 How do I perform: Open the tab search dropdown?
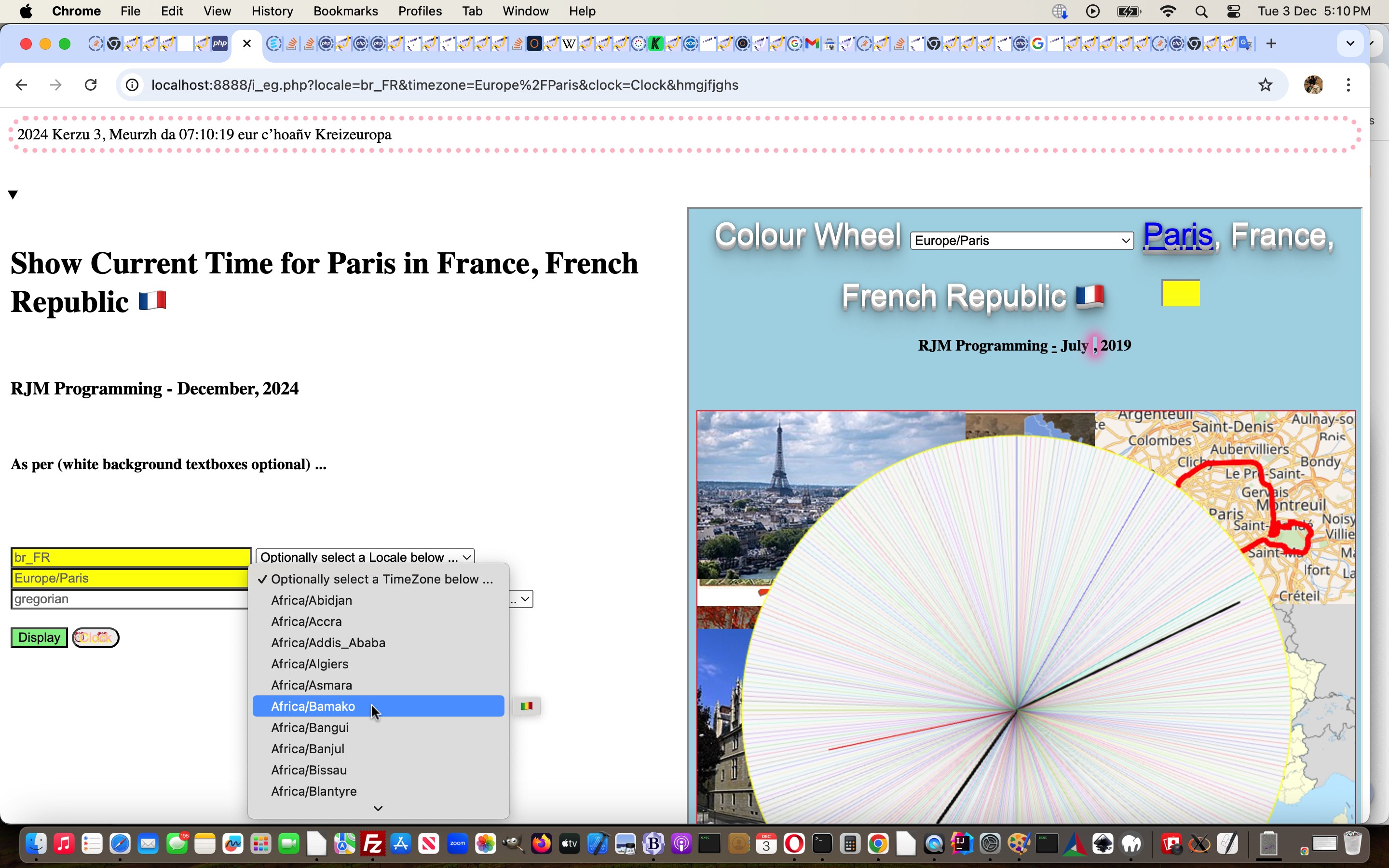coord(1350,43)
